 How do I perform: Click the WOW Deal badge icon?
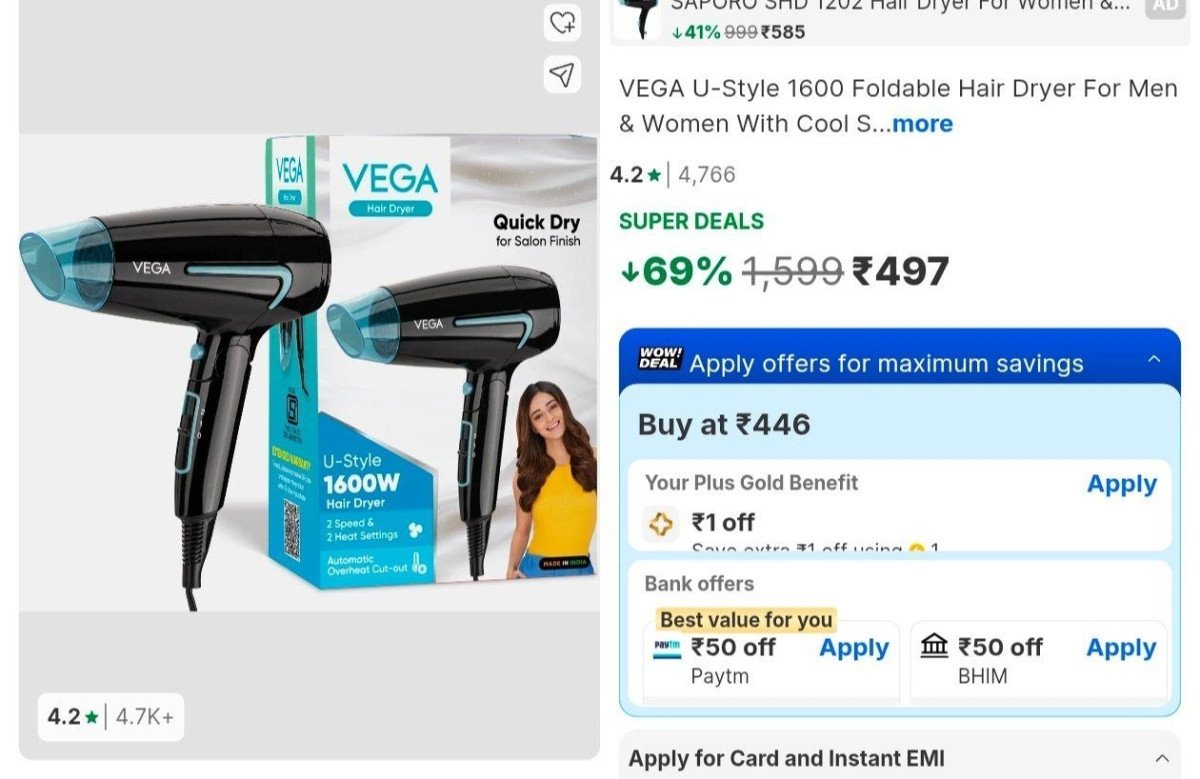[659, 359]
